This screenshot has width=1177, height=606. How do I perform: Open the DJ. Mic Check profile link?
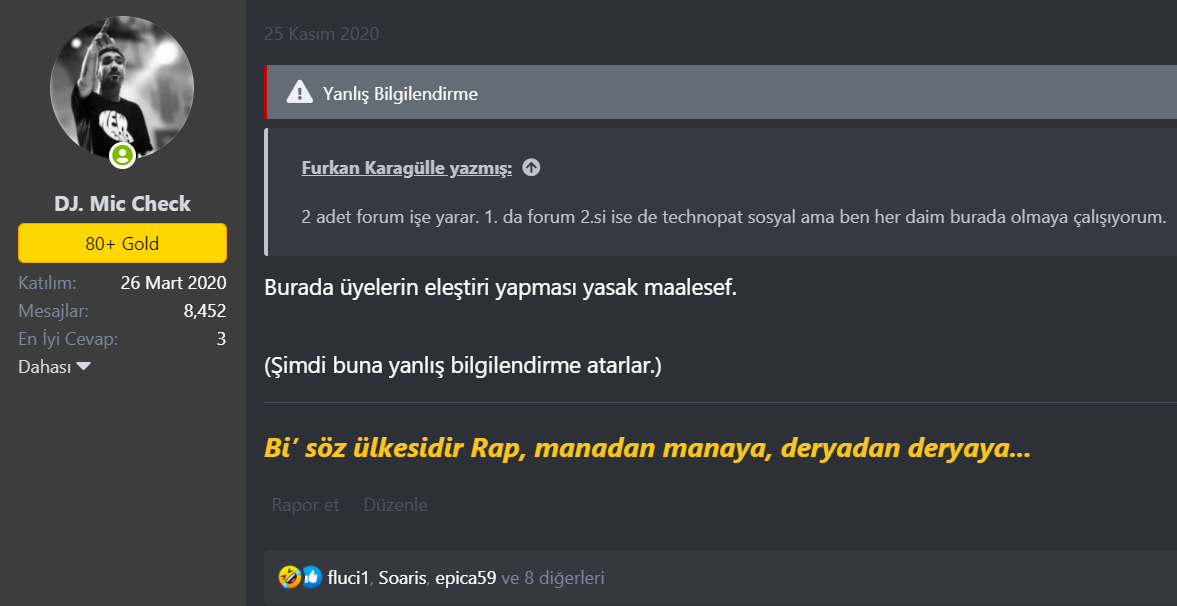[122, 204]
